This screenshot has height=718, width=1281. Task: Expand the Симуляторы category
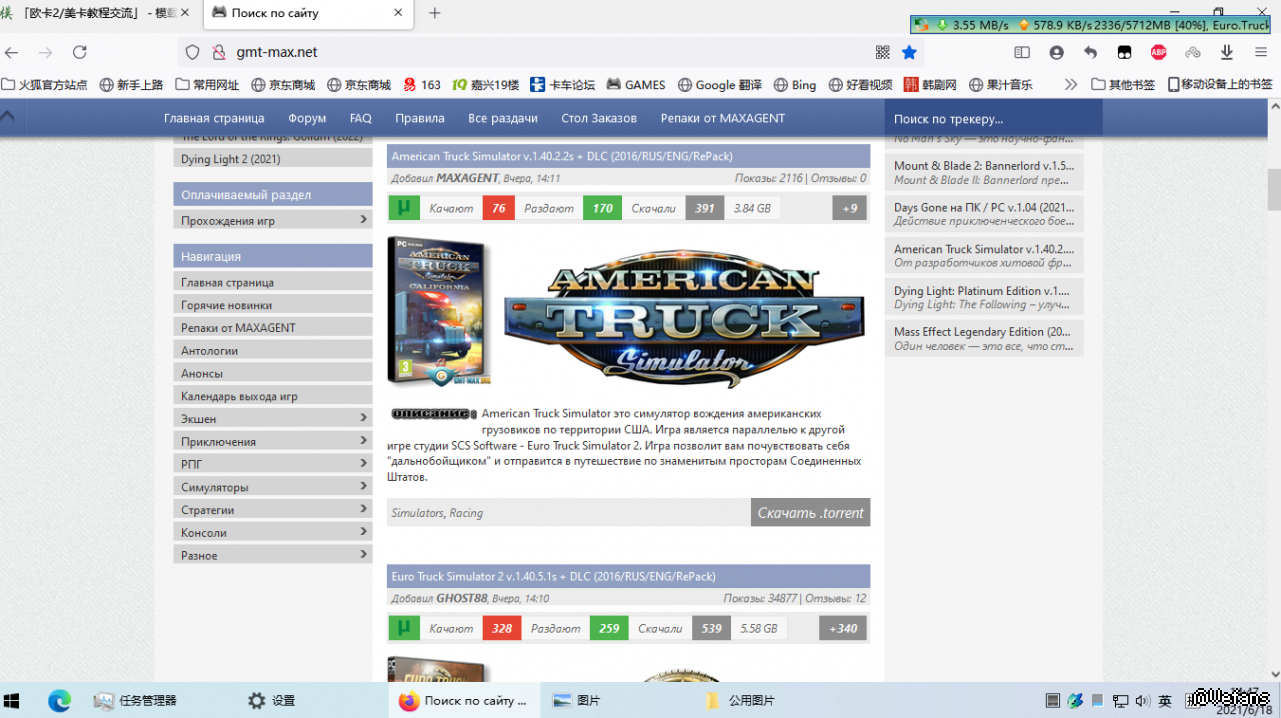[x=363, y=487]
